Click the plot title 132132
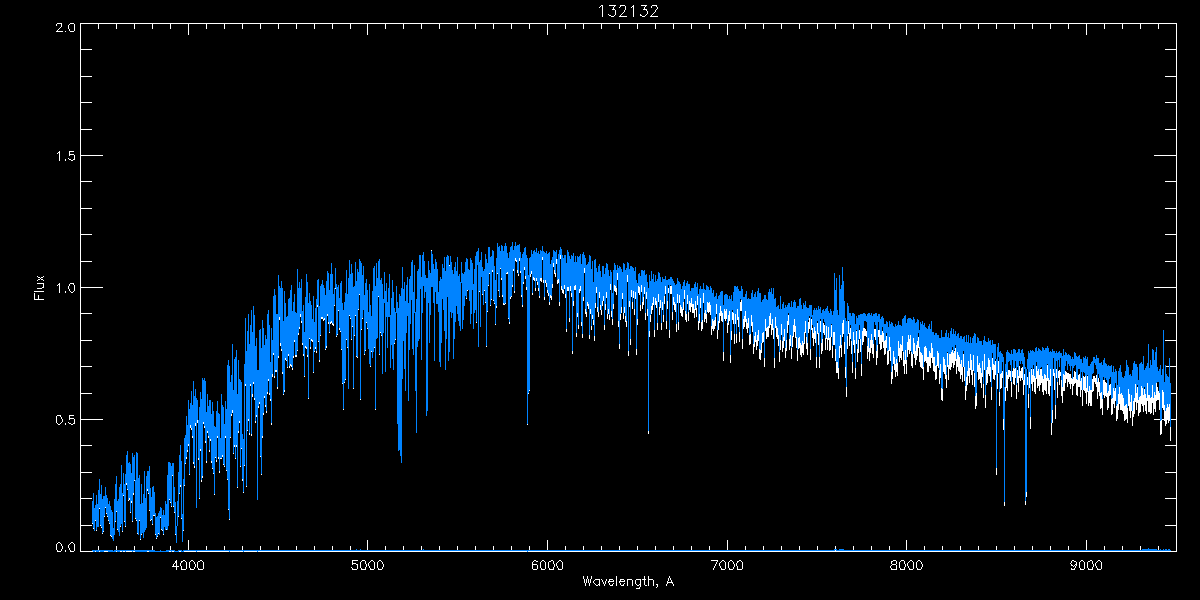The width and height of the screenshot is (1200, 600). [x=627, y=10]
